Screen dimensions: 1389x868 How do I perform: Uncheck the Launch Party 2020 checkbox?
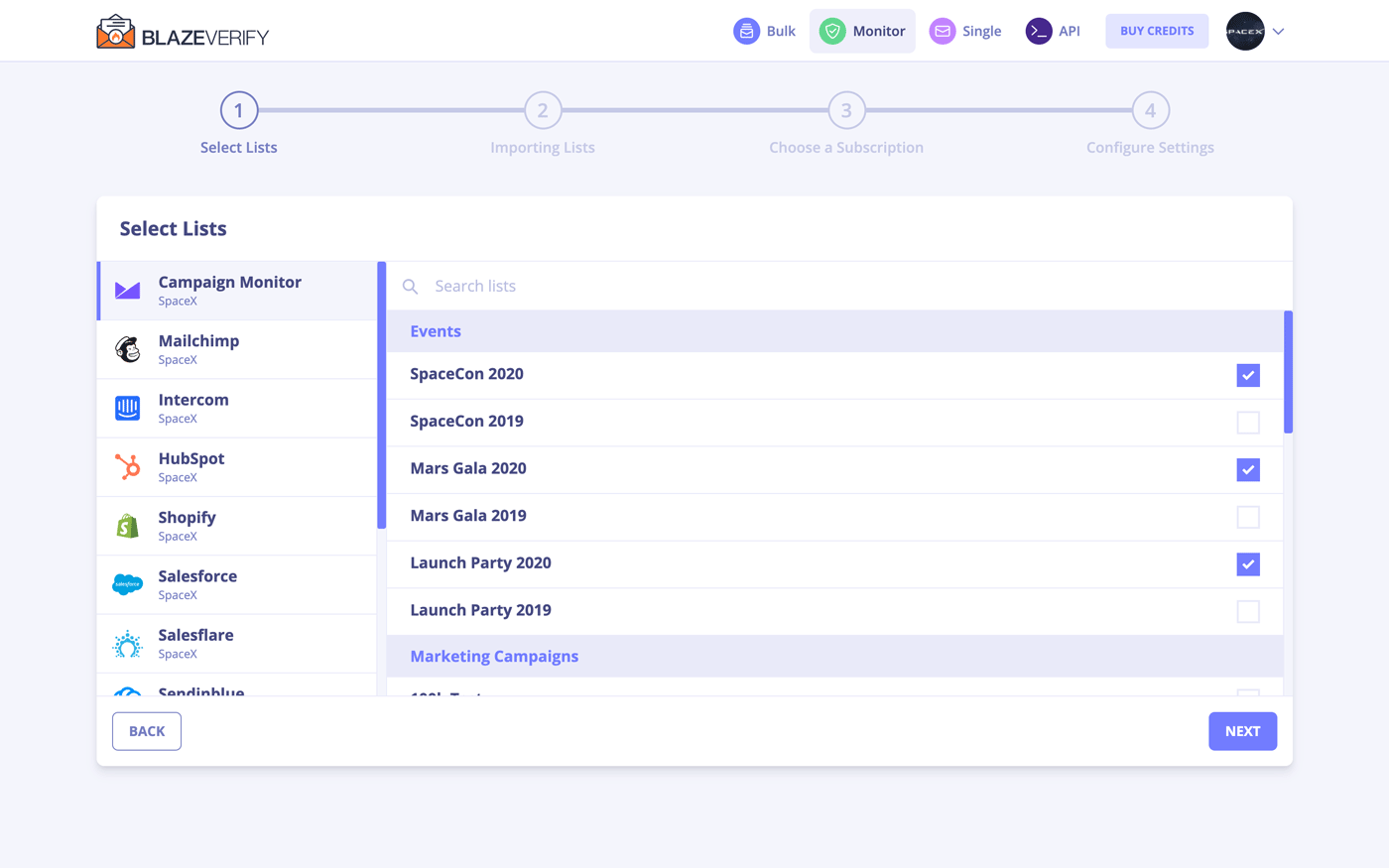pyautogui.click(x=1248, y=564)
